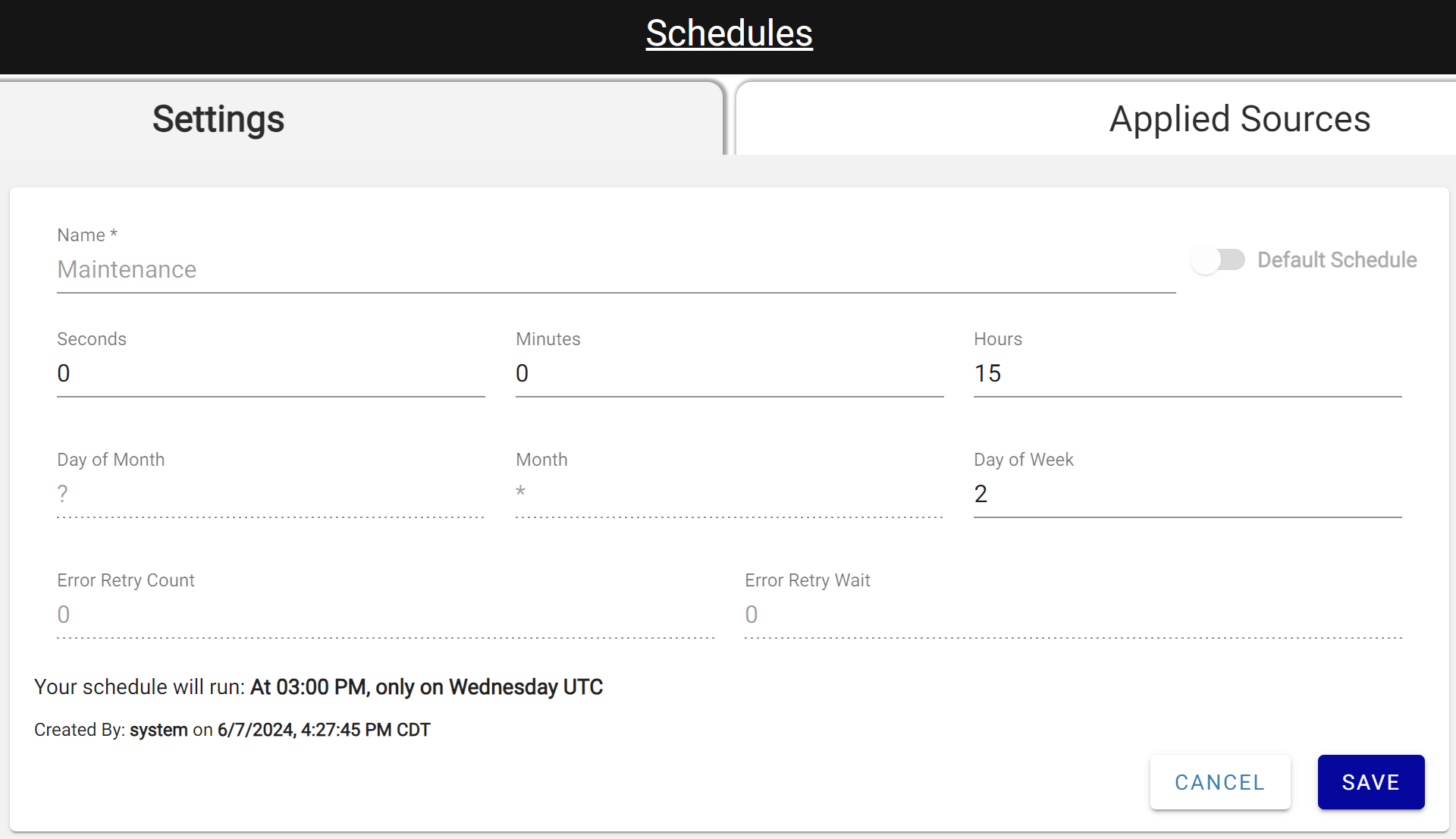
Task: Switch to the Settings tab
Action: pos(218,119)
